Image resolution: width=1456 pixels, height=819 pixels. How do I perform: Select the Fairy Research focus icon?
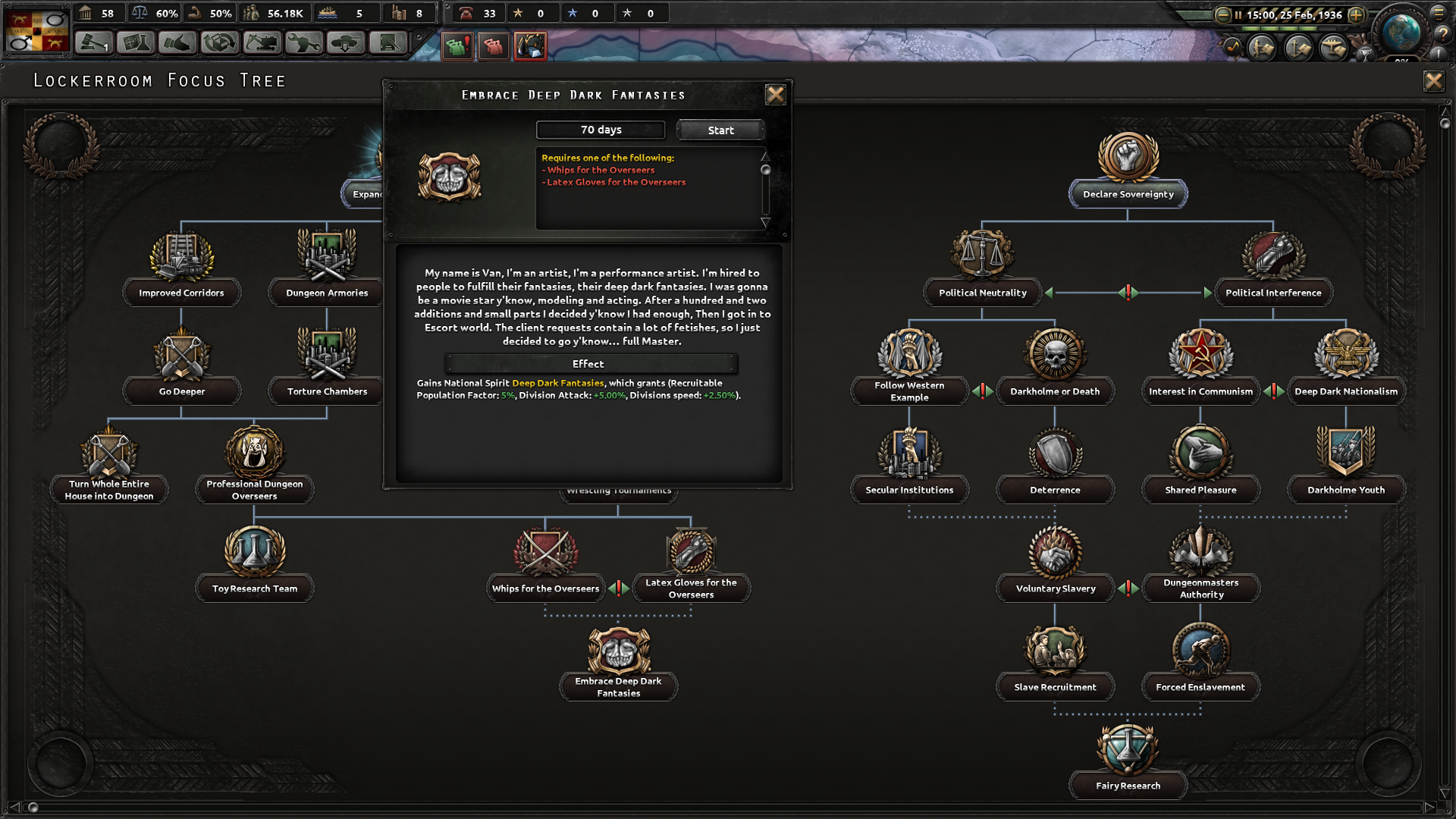[x=1128, y=748]
